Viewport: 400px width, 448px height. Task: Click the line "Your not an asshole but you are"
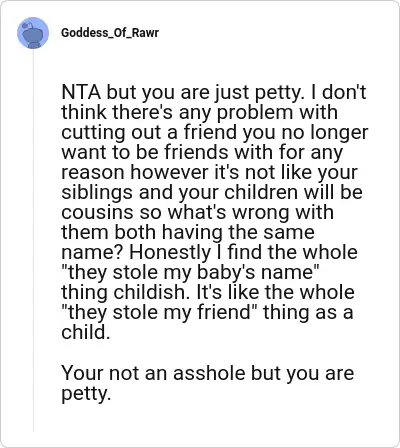pos(207,373)
